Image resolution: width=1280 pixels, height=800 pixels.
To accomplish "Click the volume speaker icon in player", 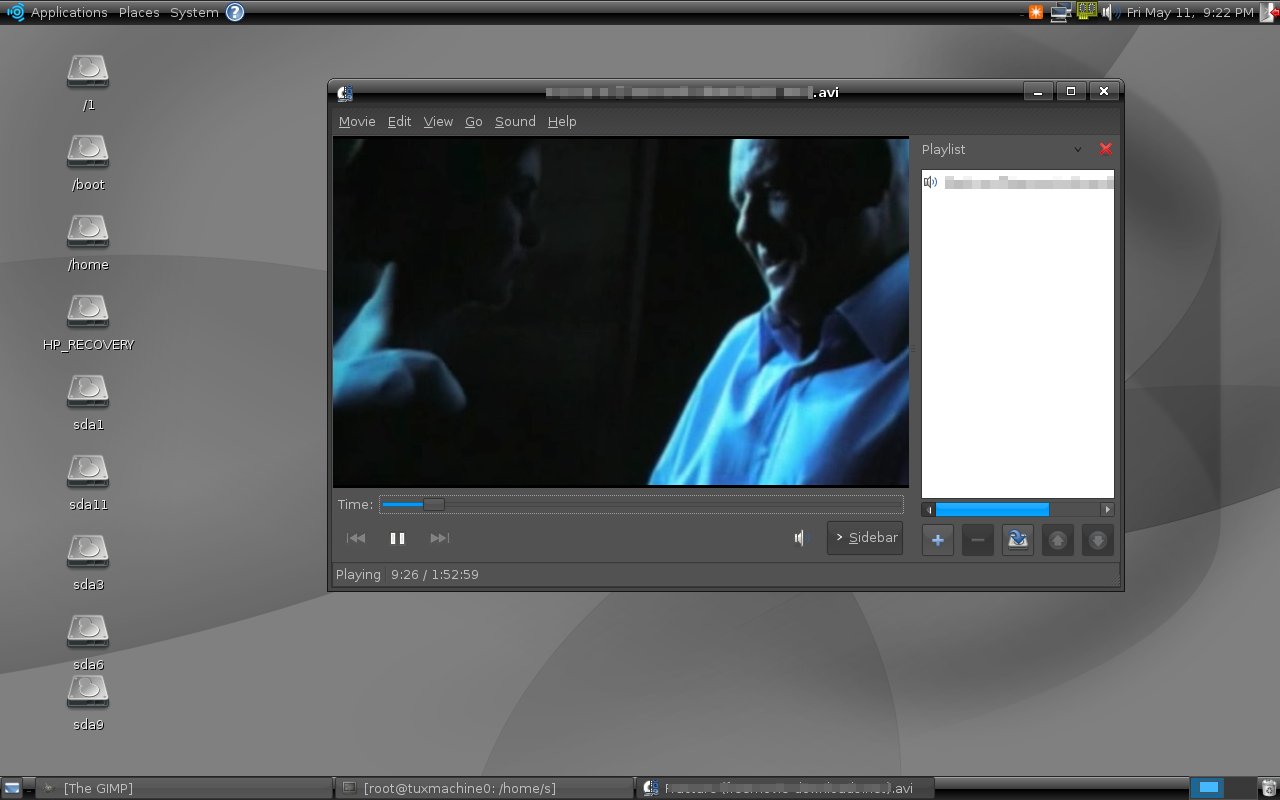I will [799, 538].
